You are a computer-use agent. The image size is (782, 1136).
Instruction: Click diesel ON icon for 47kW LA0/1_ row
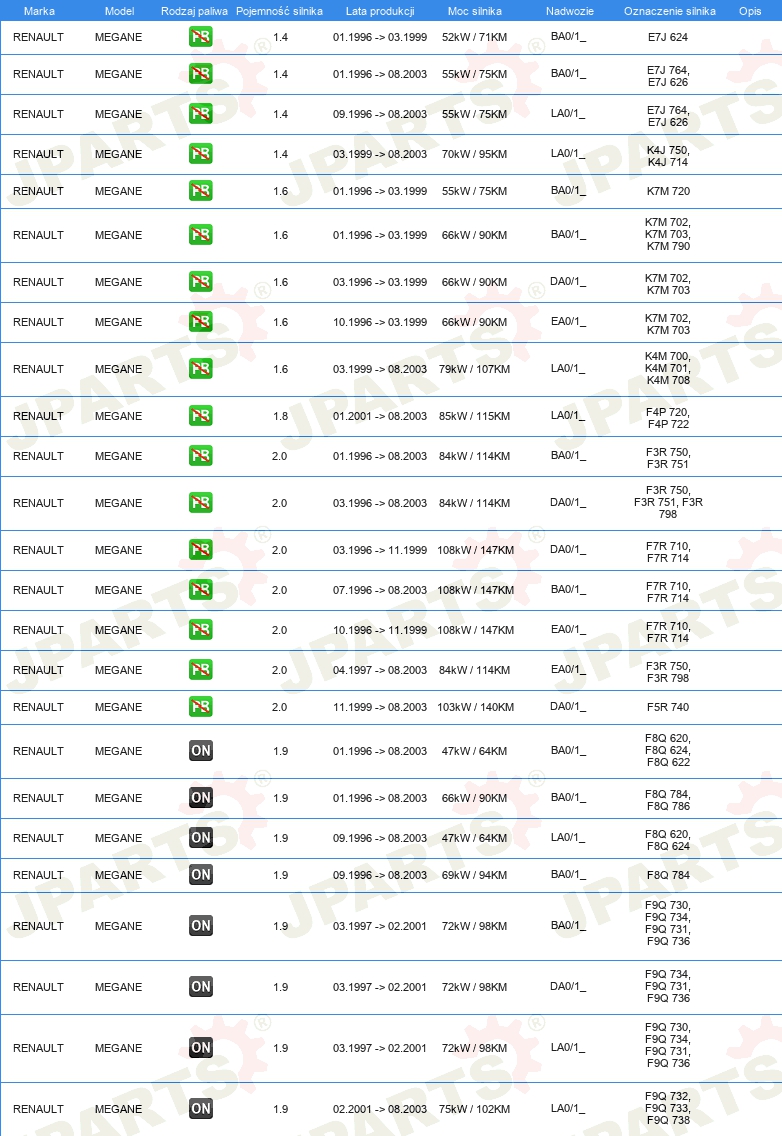pyautogui.click(x=201, y=838)
